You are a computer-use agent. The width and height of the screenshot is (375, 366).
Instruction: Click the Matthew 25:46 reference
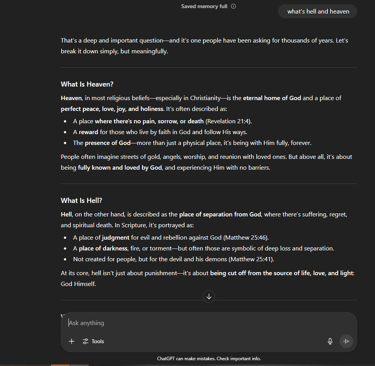pos(246,238)
